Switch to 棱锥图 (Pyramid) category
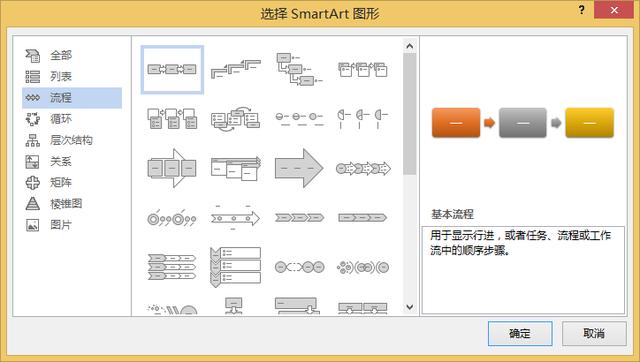This screenshot has width=640, height=362. [x=72, y=204]
